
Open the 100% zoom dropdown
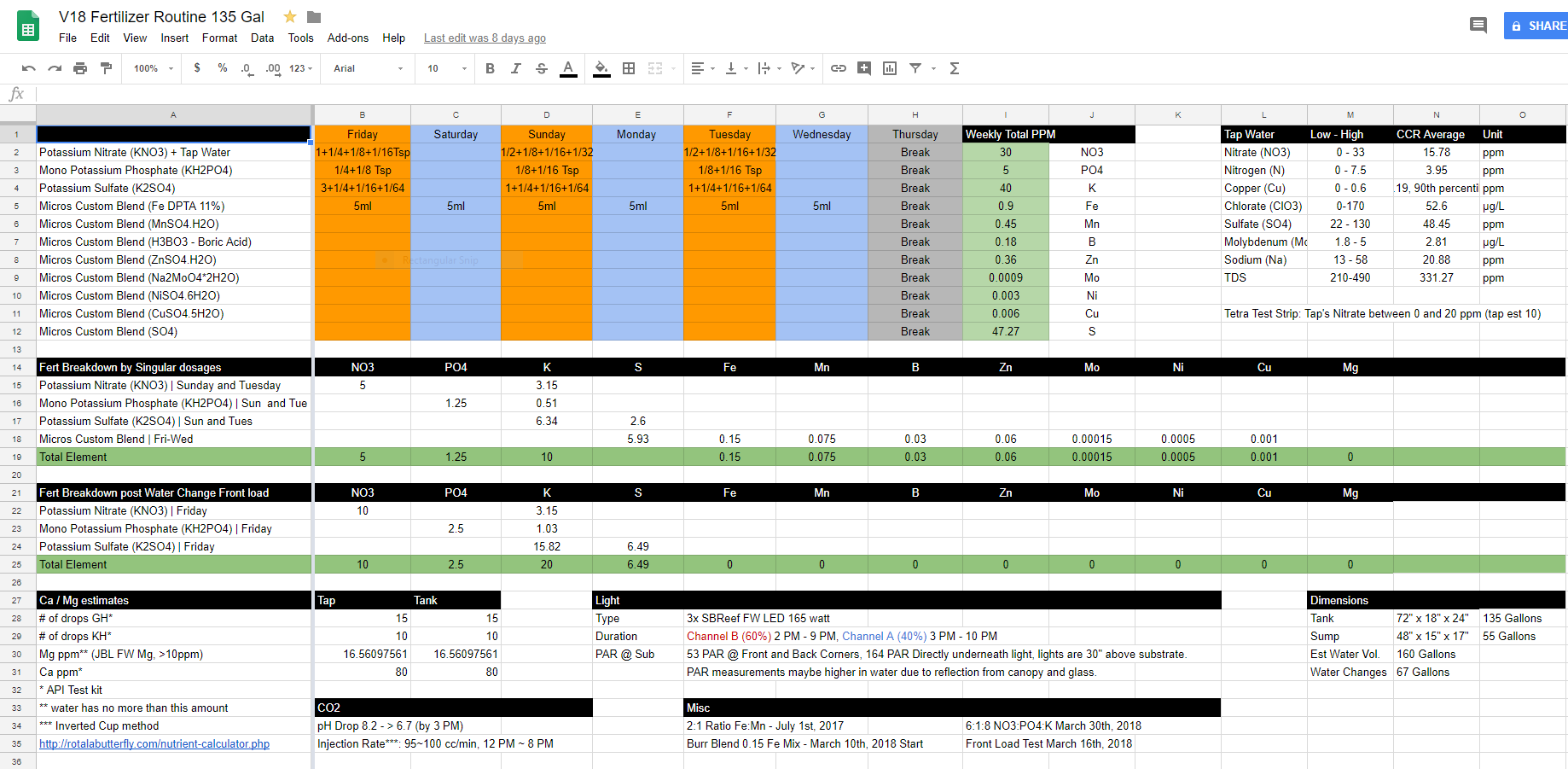[154, 68]
